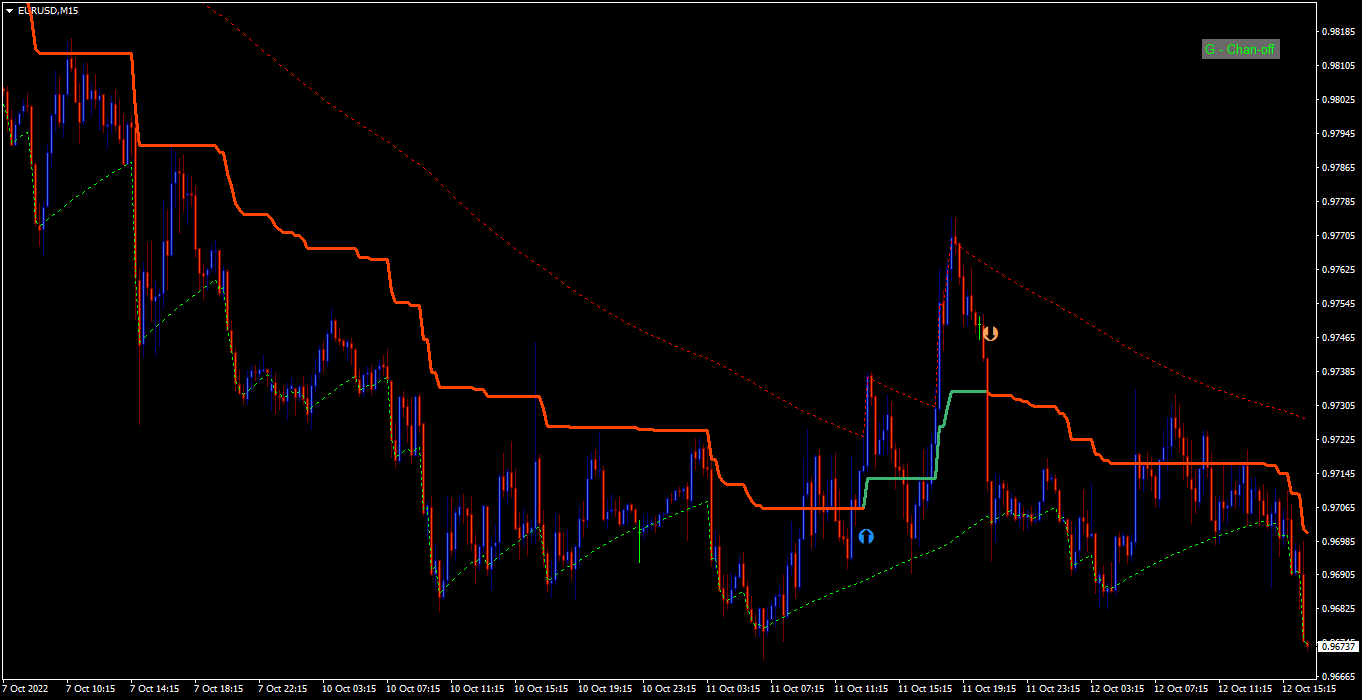Image resolution: width=1362 pixels, height=700 pixels.
Task: Click the EURUSD,M15 chart title
Action: pyautogui.click(x=48, y=10)
